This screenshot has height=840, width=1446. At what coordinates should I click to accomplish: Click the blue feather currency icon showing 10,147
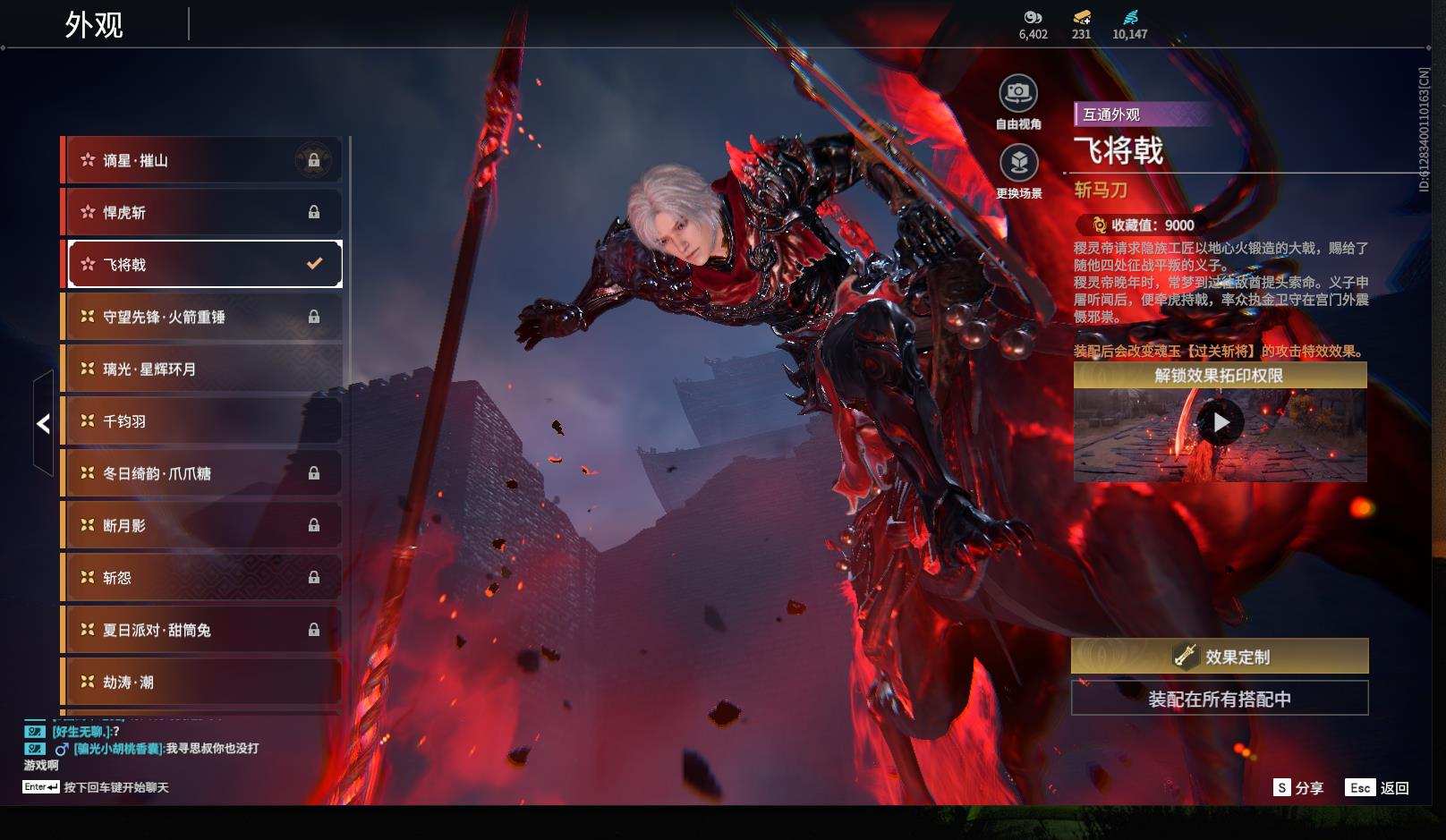coord(1129,17)
